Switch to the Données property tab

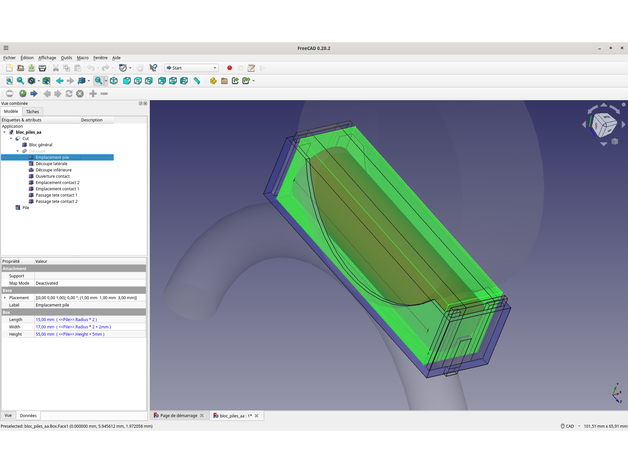tap(28, 415)
